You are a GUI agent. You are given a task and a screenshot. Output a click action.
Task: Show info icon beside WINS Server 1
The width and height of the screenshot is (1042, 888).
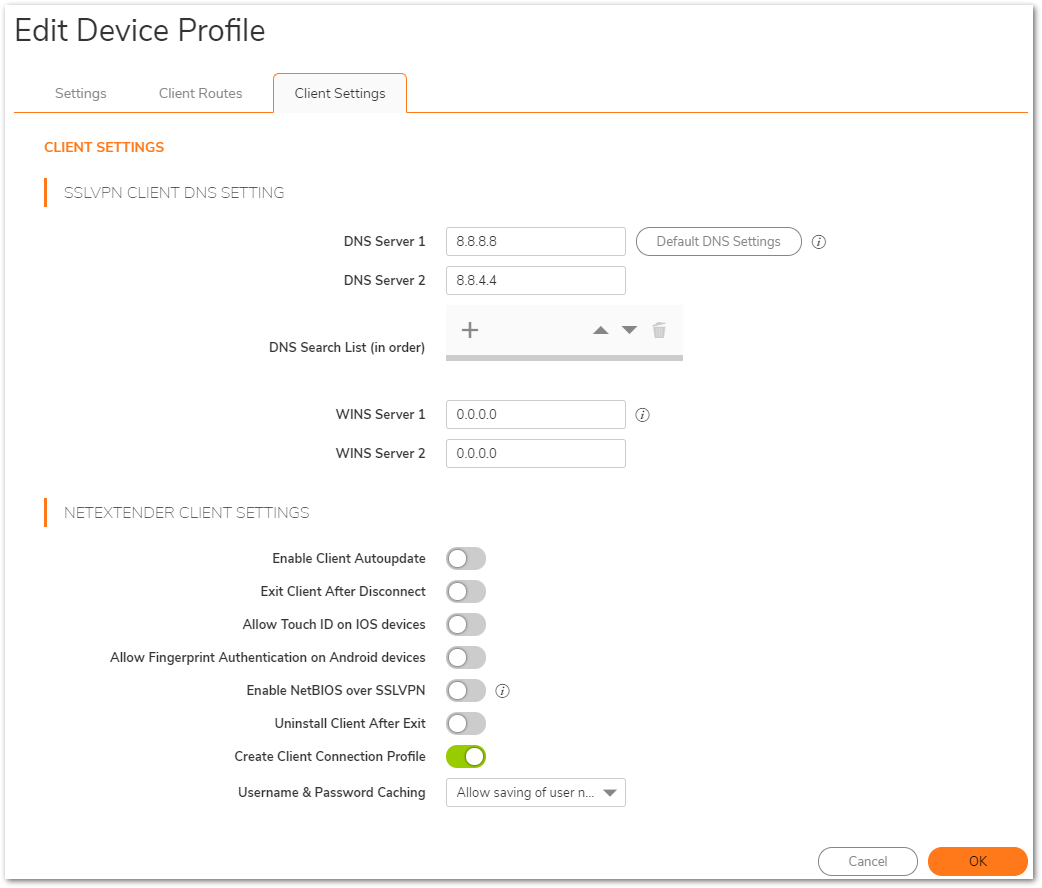point(643,415)
